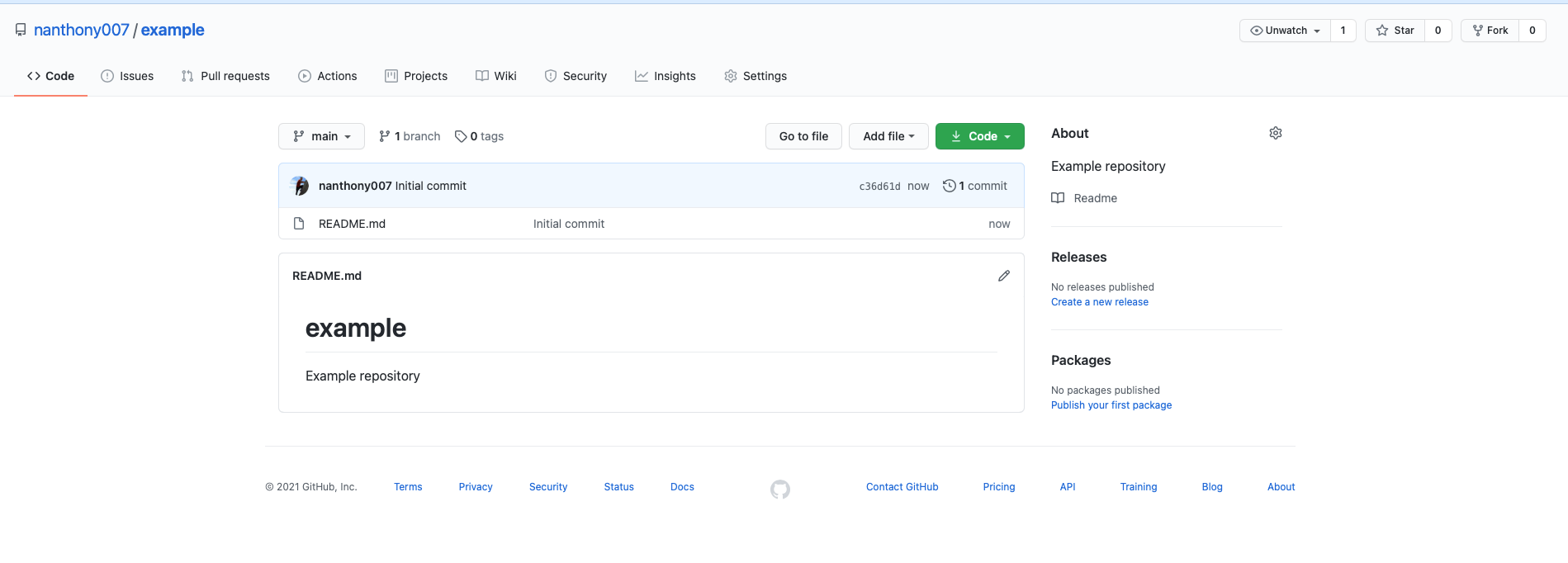
Task: Open the Pricing footer link
Action: (999, 487)
